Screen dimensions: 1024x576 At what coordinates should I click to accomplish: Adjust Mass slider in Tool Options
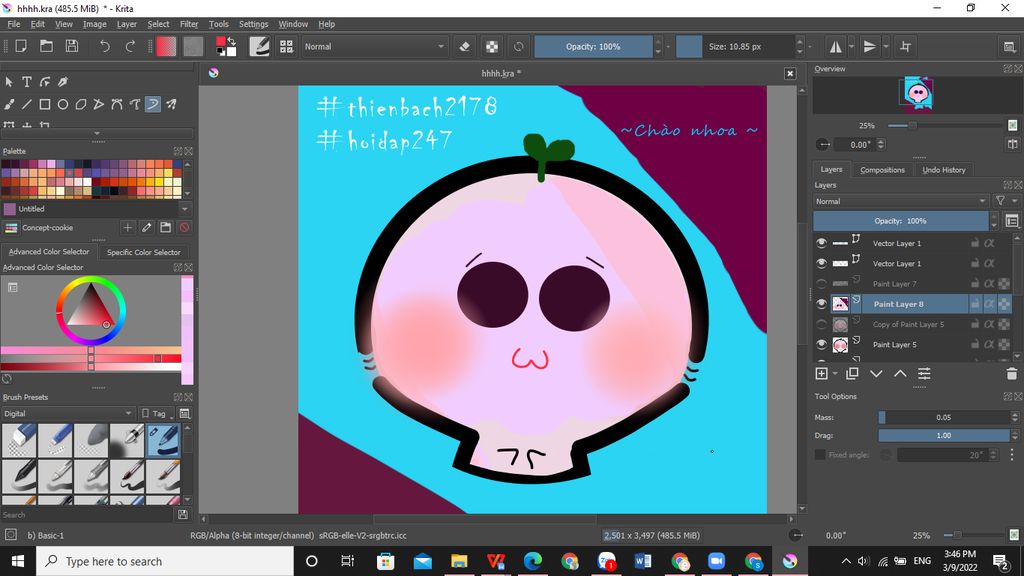[x=943, y=417]
